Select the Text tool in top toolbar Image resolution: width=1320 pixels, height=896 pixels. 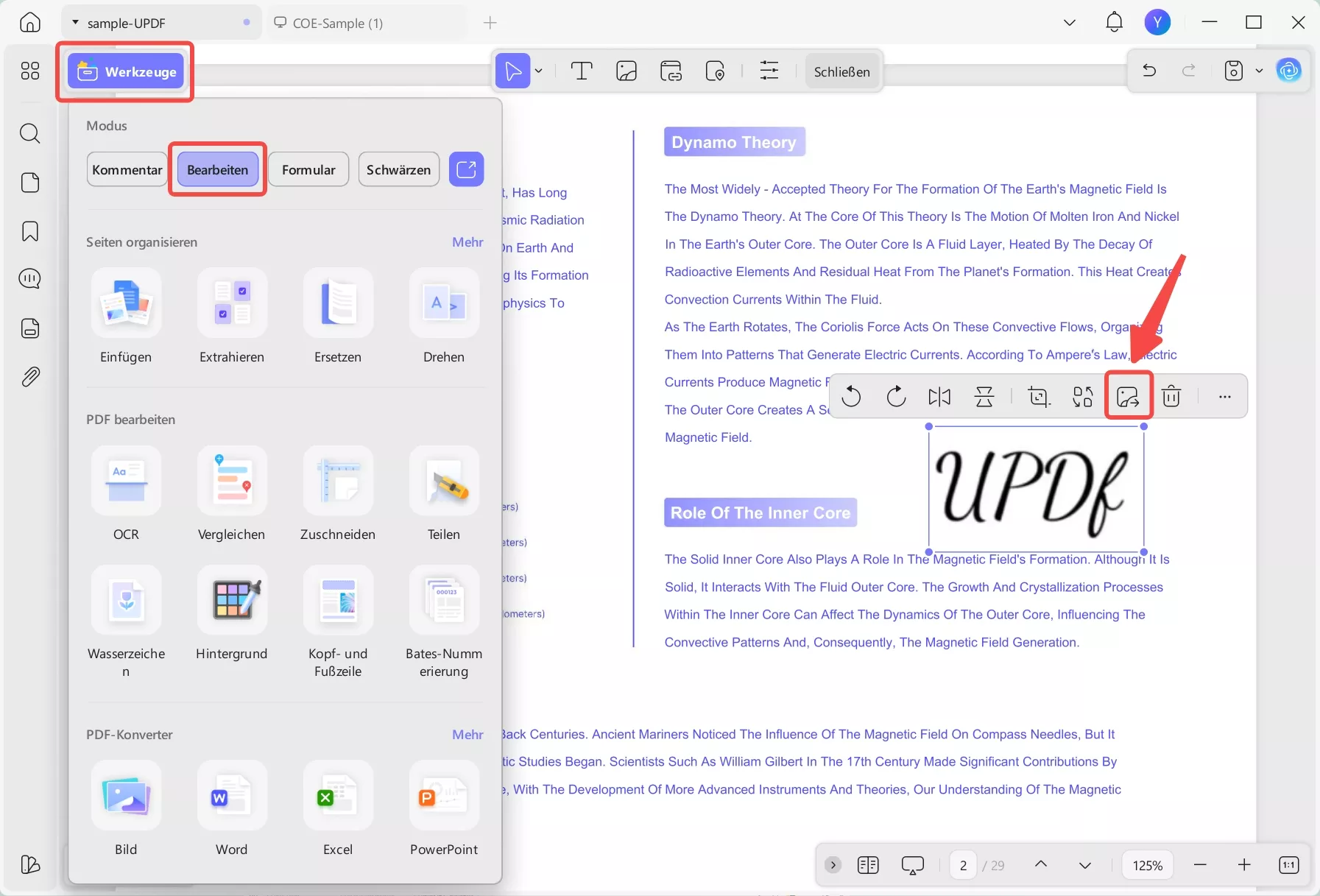pos(581,71)
